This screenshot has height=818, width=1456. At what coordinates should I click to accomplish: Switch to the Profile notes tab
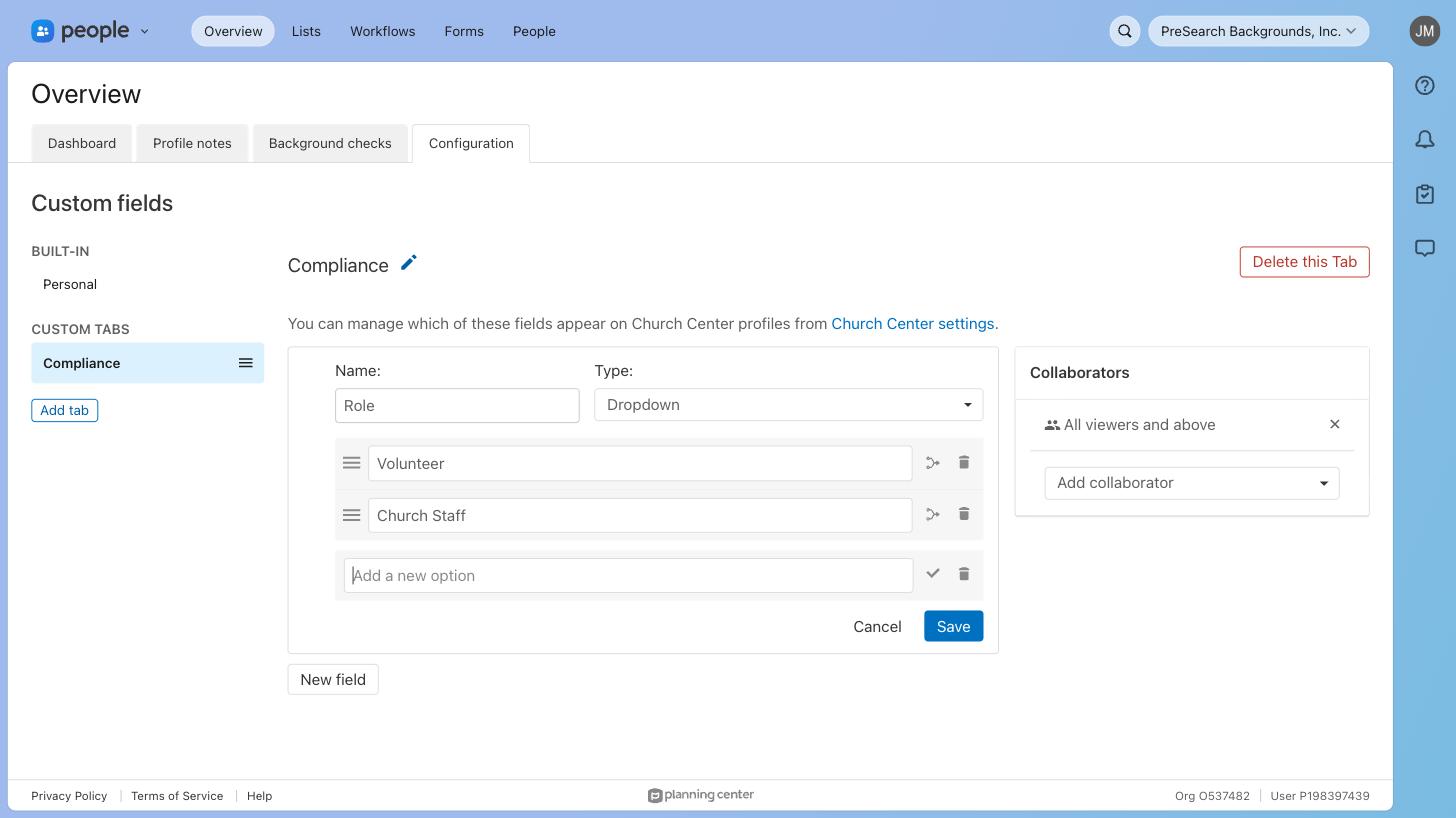192,143
